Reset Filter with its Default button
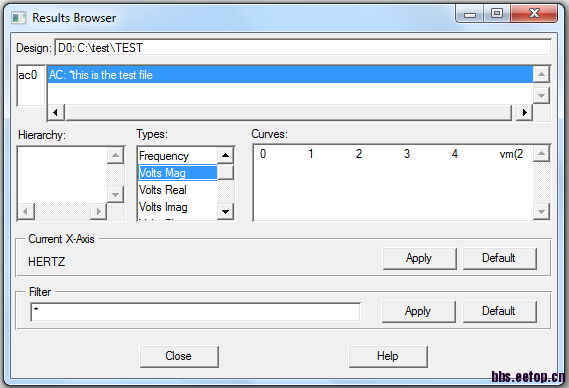Viewport: 569px width, 388px height. point(499,311)
